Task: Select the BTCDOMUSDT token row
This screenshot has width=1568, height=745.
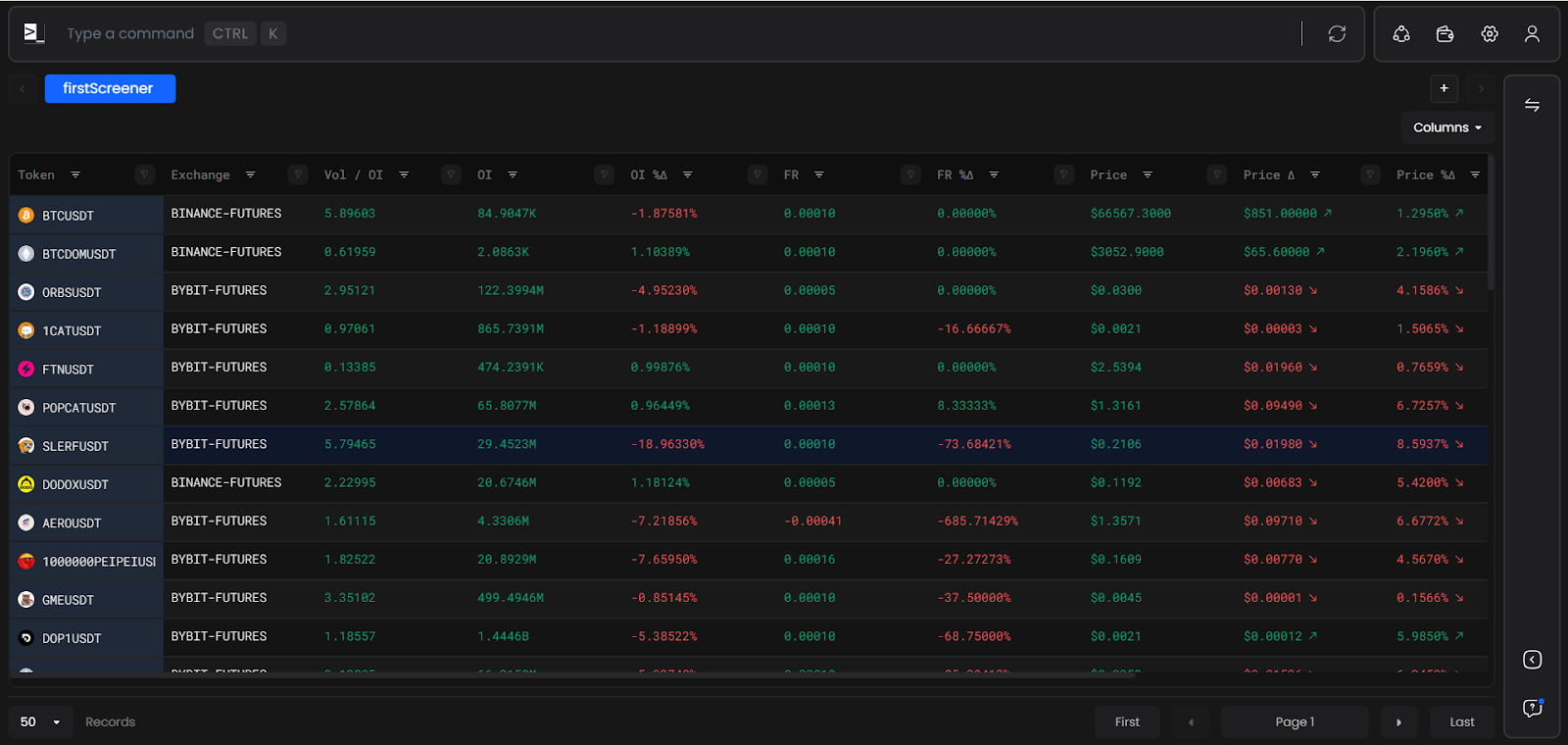Action: tap(749, 253)
